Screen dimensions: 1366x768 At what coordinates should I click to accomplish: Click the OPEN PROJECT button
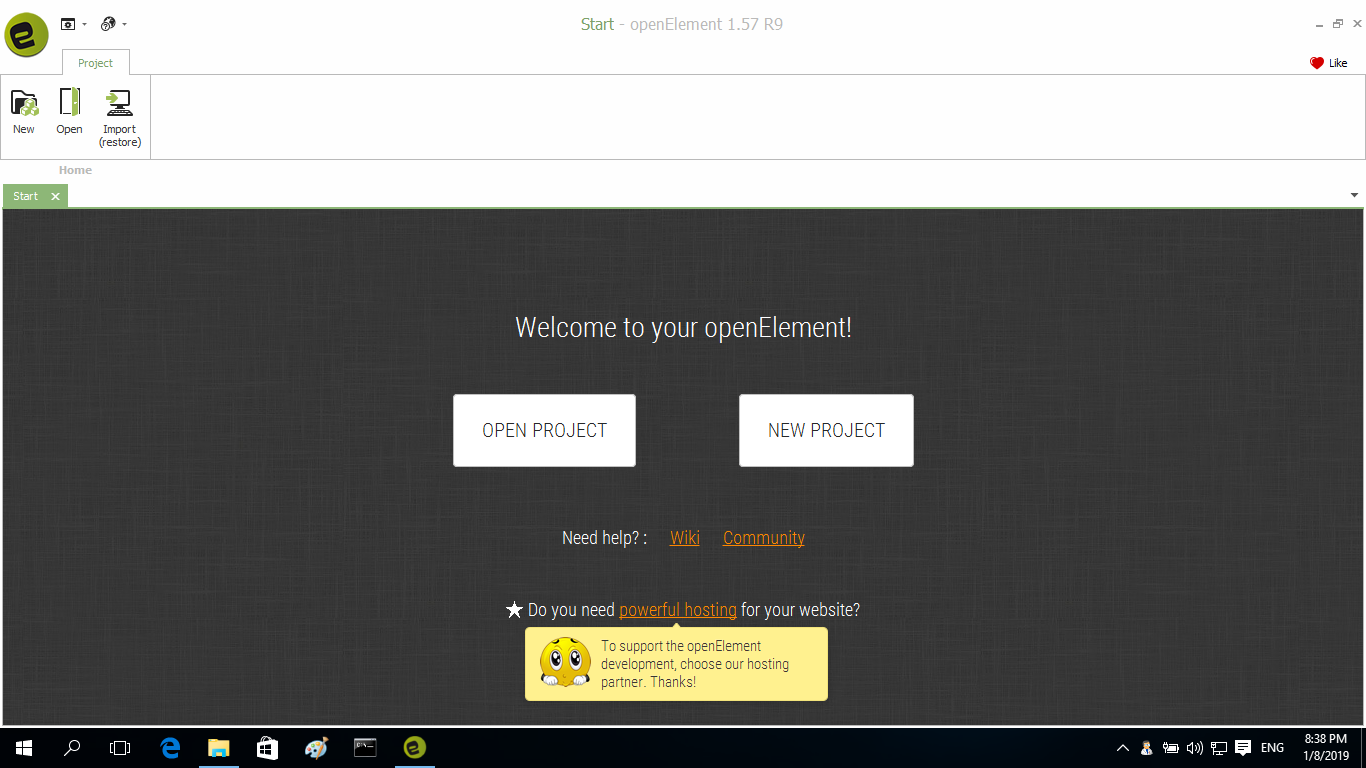[544, 430]
